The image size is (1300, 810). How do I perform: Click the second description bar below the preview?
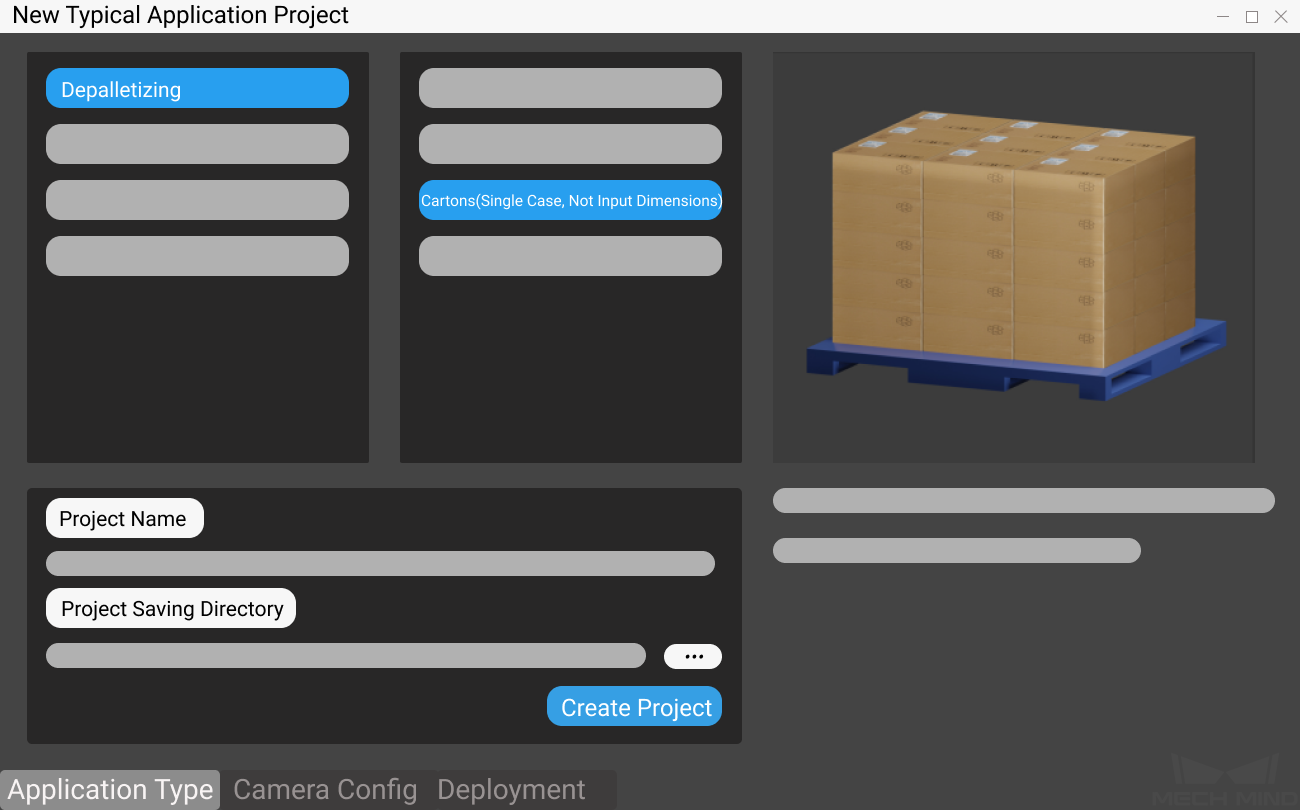956,550
